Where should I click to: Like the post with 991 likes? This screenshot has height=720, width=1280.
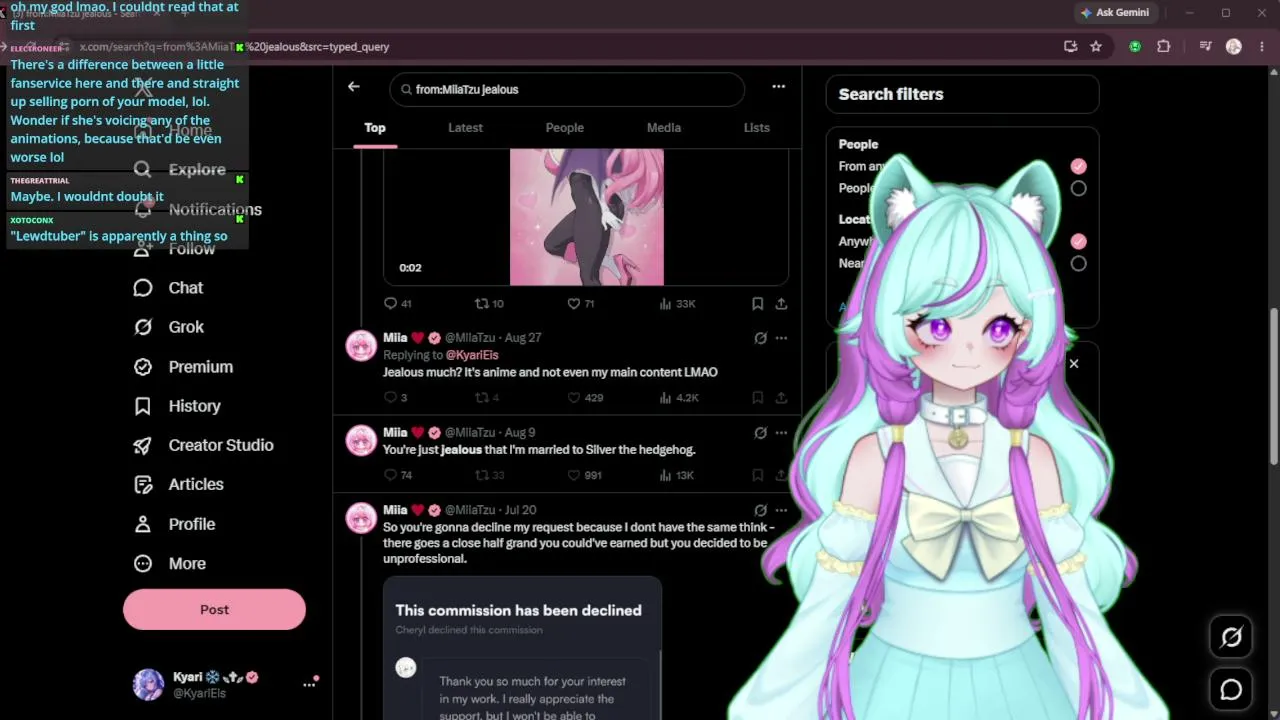585,476
